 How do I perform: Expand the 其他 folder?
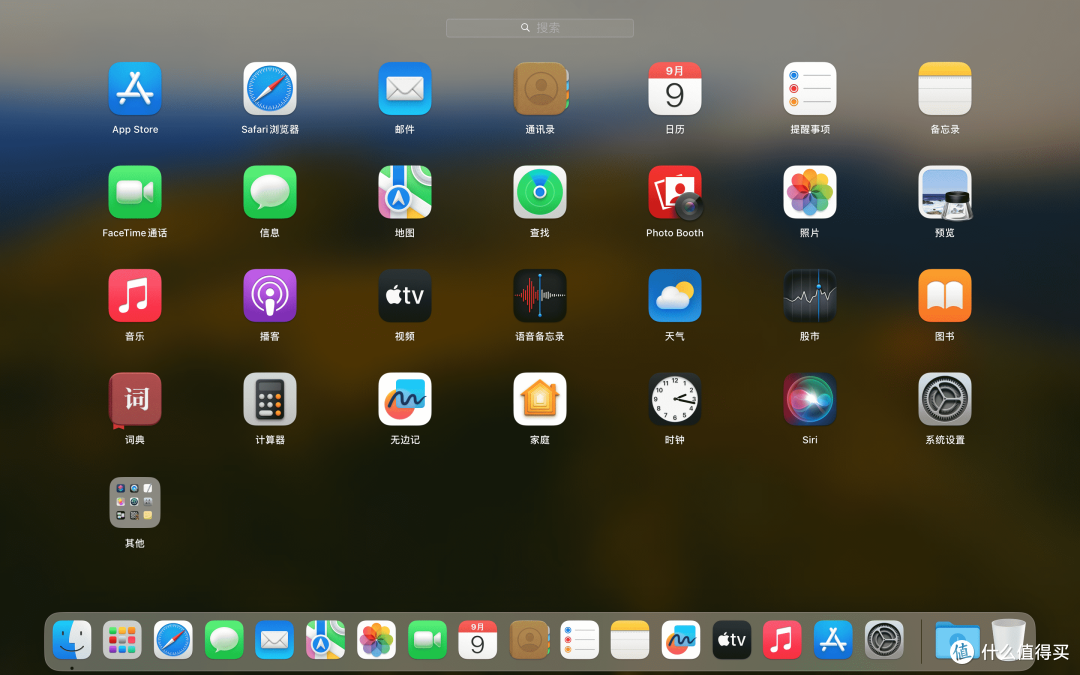click(135, 503)
